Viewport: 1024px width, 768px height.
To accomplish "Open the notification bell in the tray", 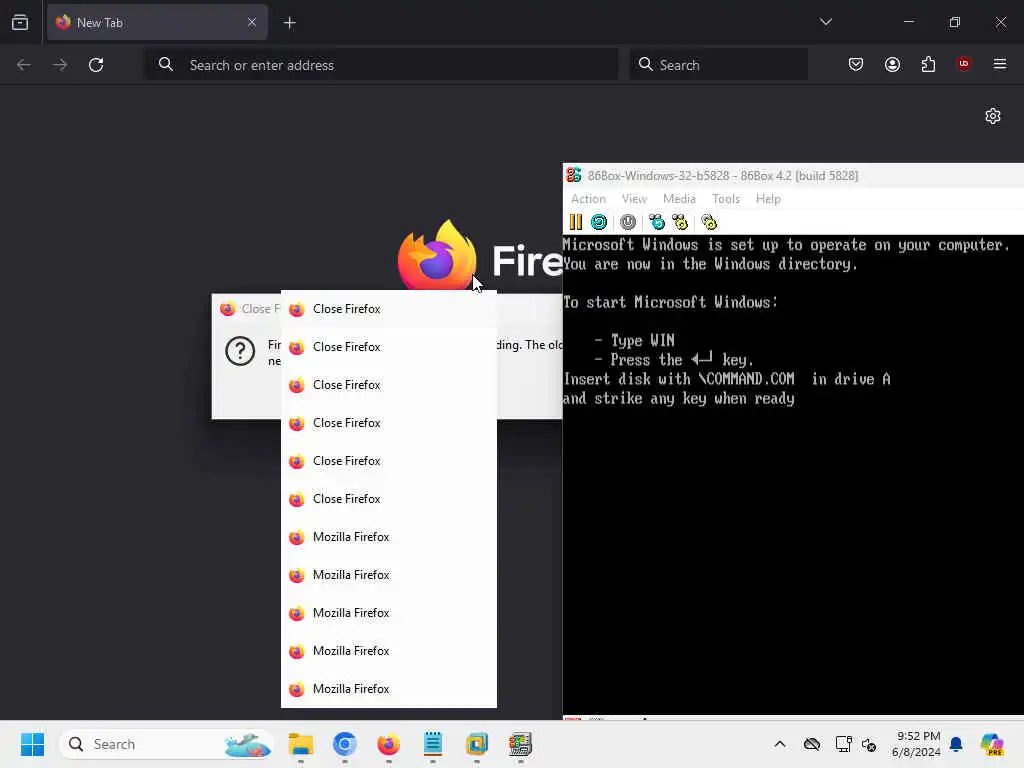I will point(956,744).
